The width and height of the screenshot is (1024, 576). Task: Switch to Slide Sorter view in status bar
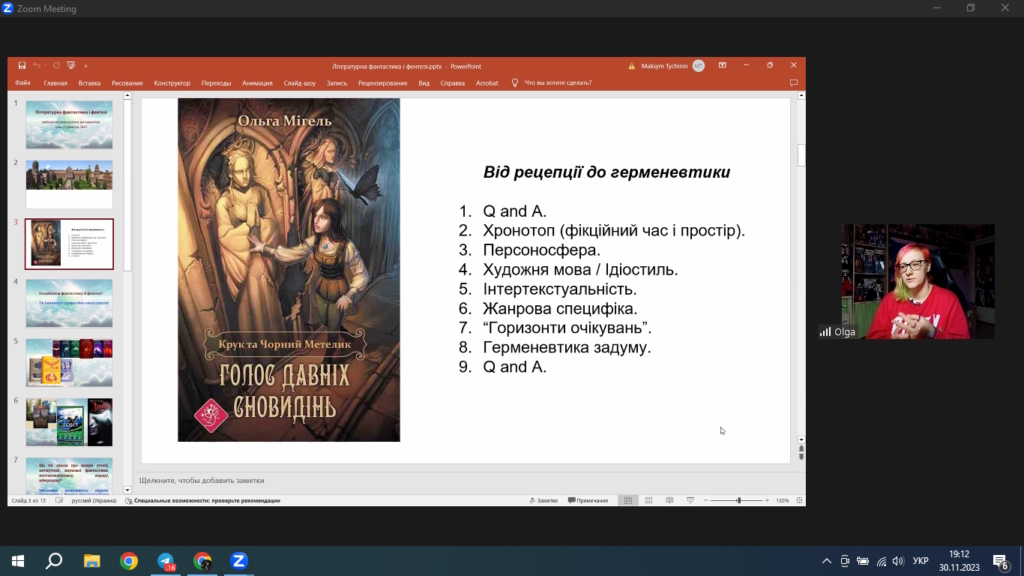click(x=648, y=500)
